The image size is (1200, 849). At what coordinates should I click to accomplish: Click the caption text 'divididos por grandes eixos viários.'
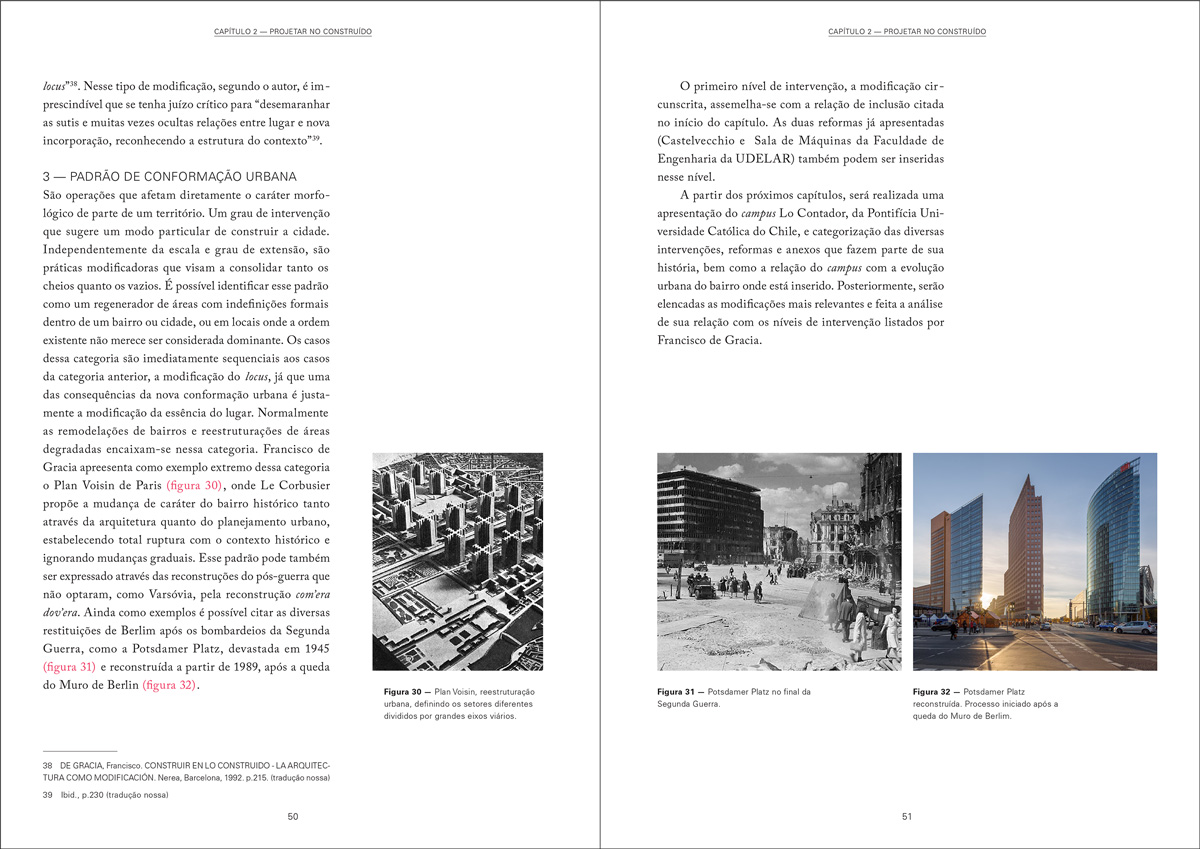pyautogui.click(x=450, y=717)
